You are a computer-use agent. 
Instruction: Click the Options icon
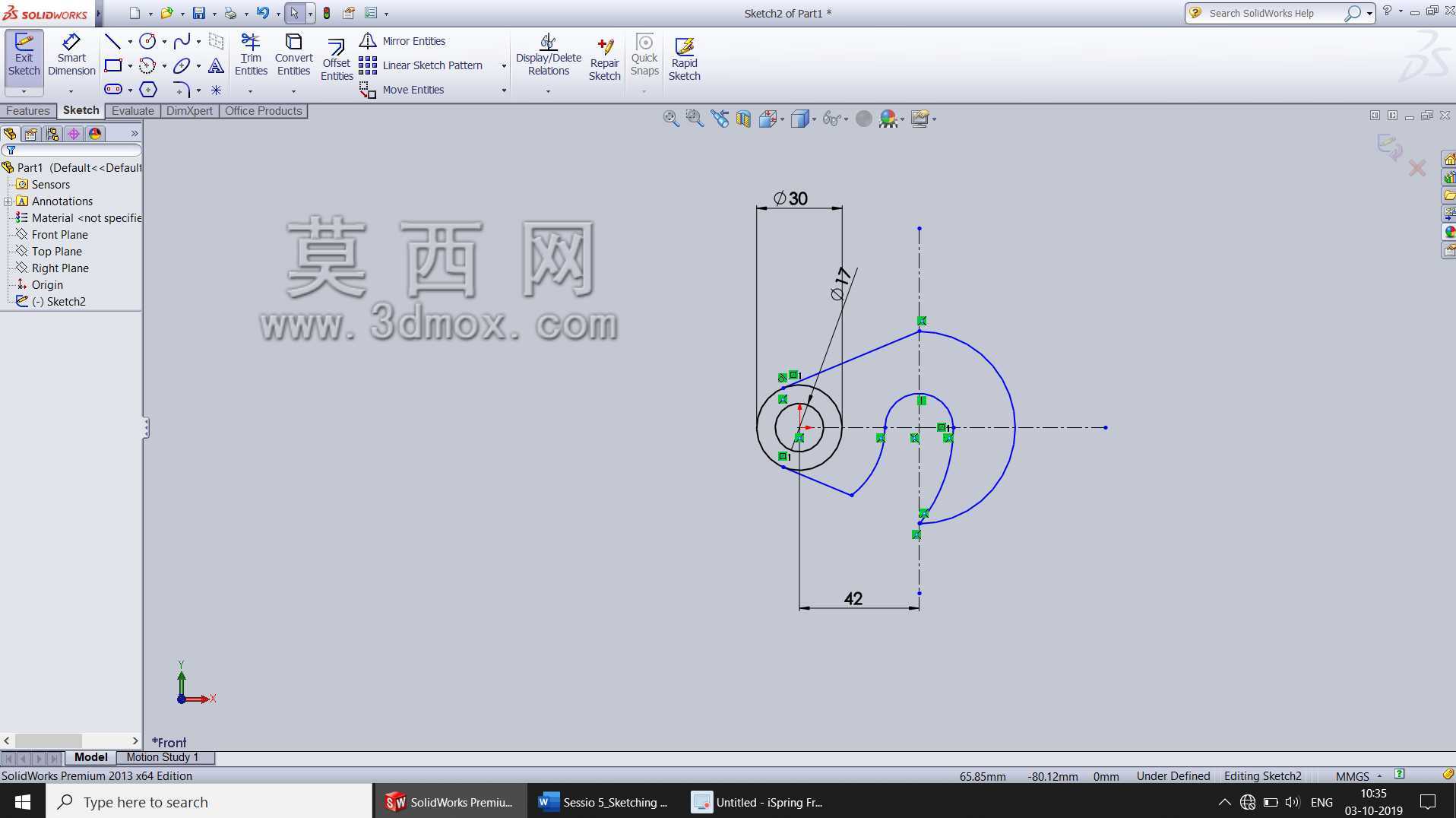(371, 13)
